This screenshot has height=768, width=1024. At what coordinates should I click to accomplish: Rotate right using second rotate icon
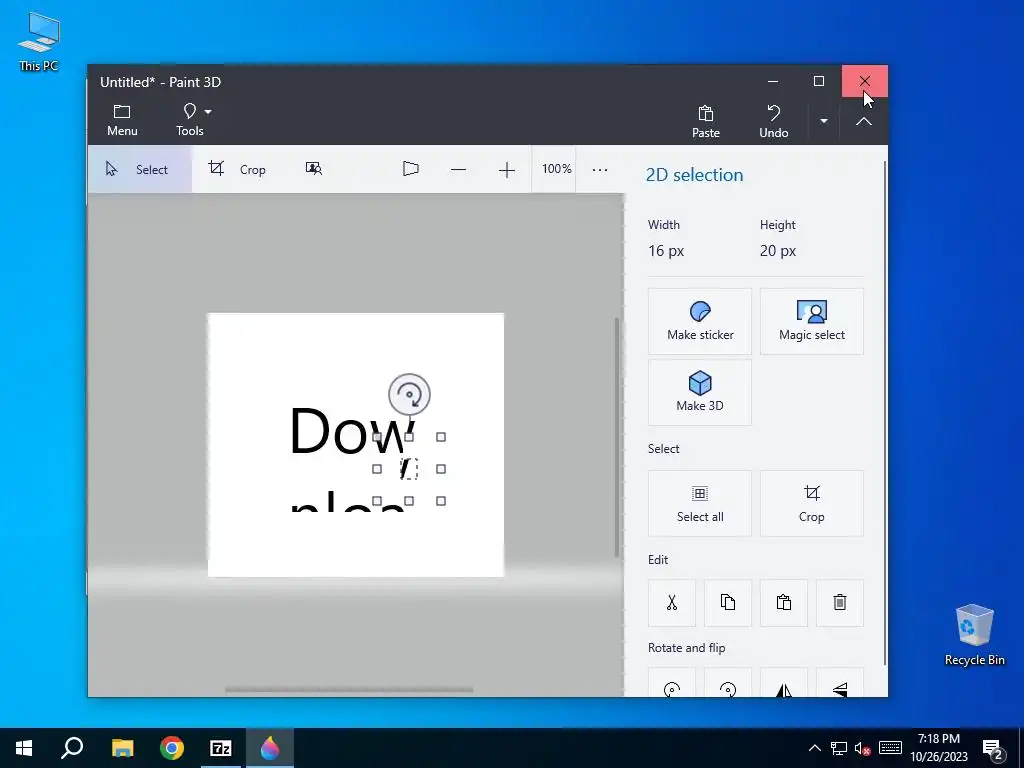click(x=728, y=683)
